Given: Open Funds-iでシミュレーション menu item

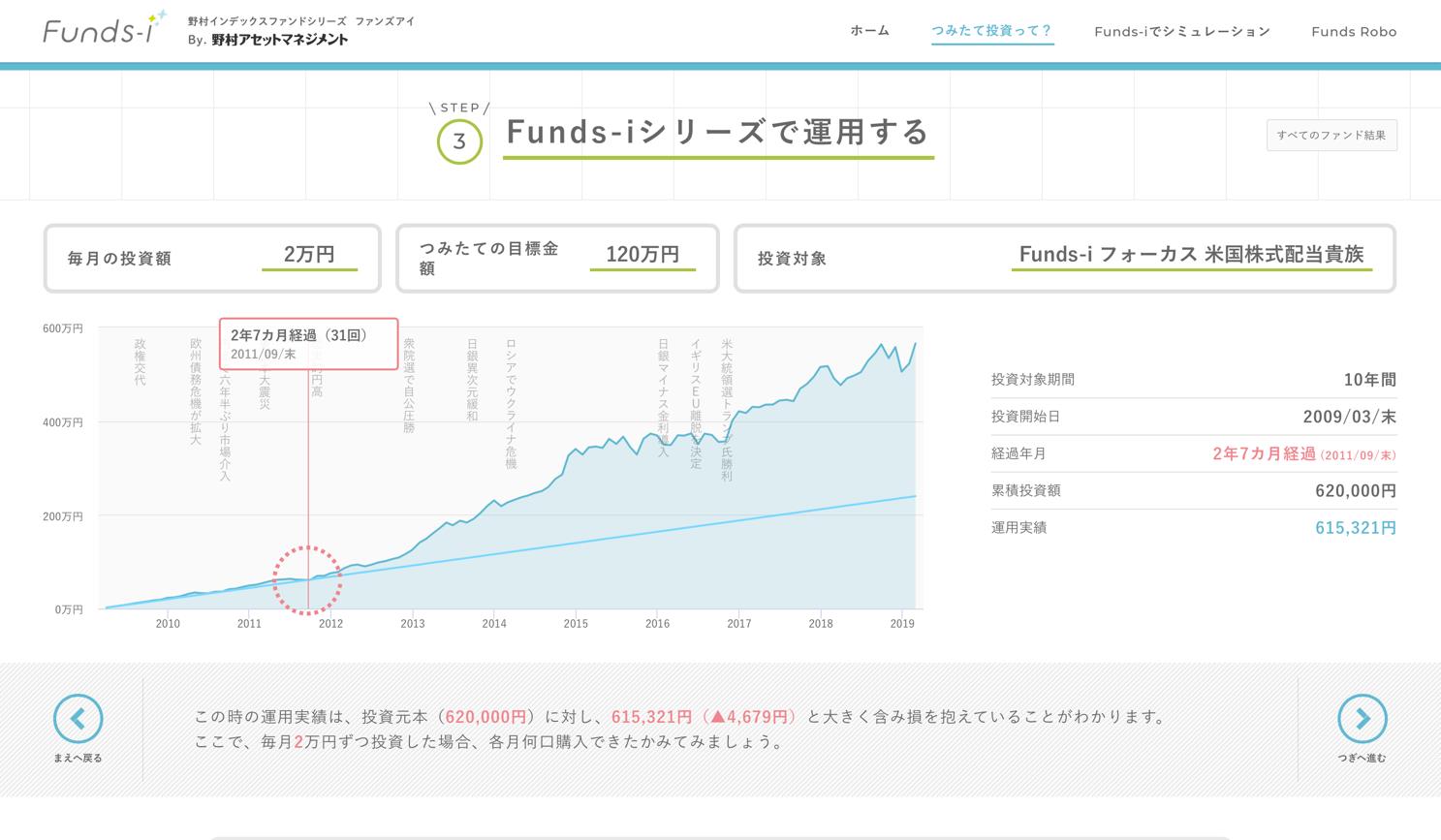Looking at the screenshot, I should pos(1182,31).
